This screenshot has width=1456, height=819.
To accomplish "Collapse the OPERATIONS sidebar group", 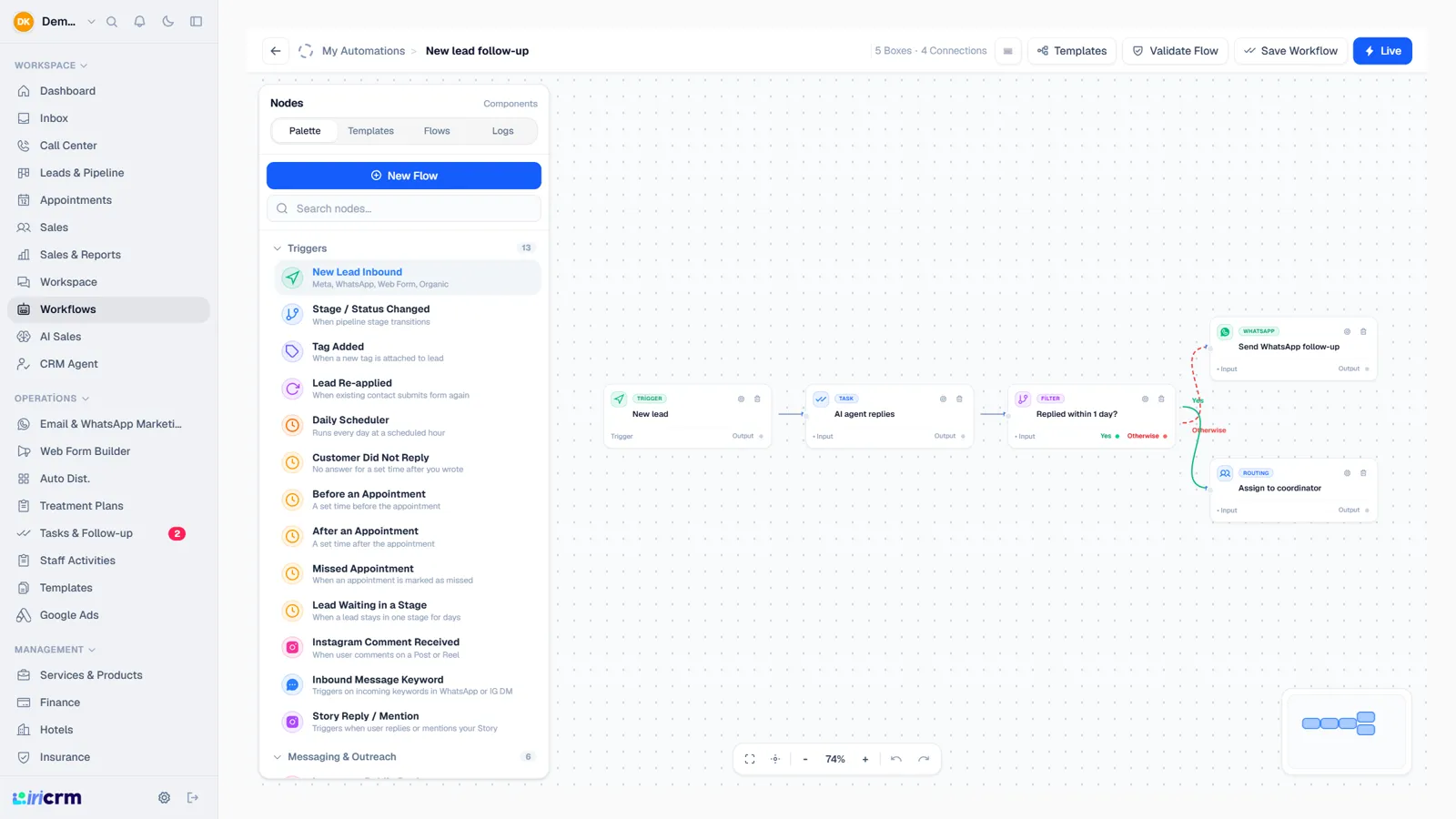I will [52, 399].
